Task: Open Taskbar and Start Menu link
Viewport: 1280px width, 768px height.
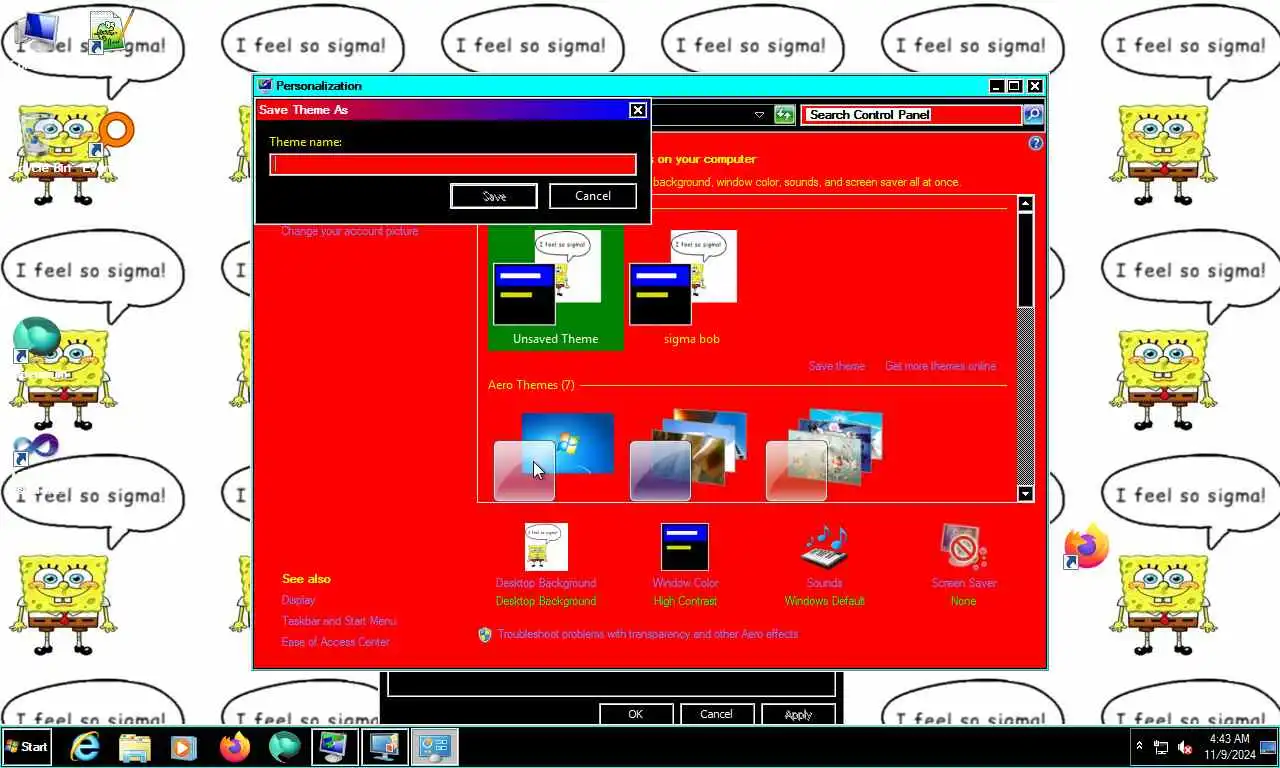Action: point(339,621)
